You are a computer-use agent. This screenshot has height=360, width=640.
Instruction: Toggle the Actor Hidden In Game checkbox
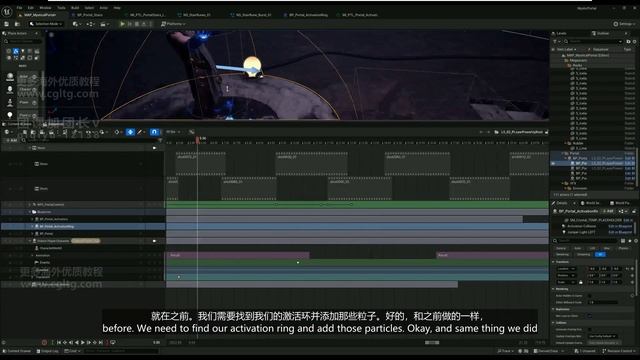pos(589,296)
